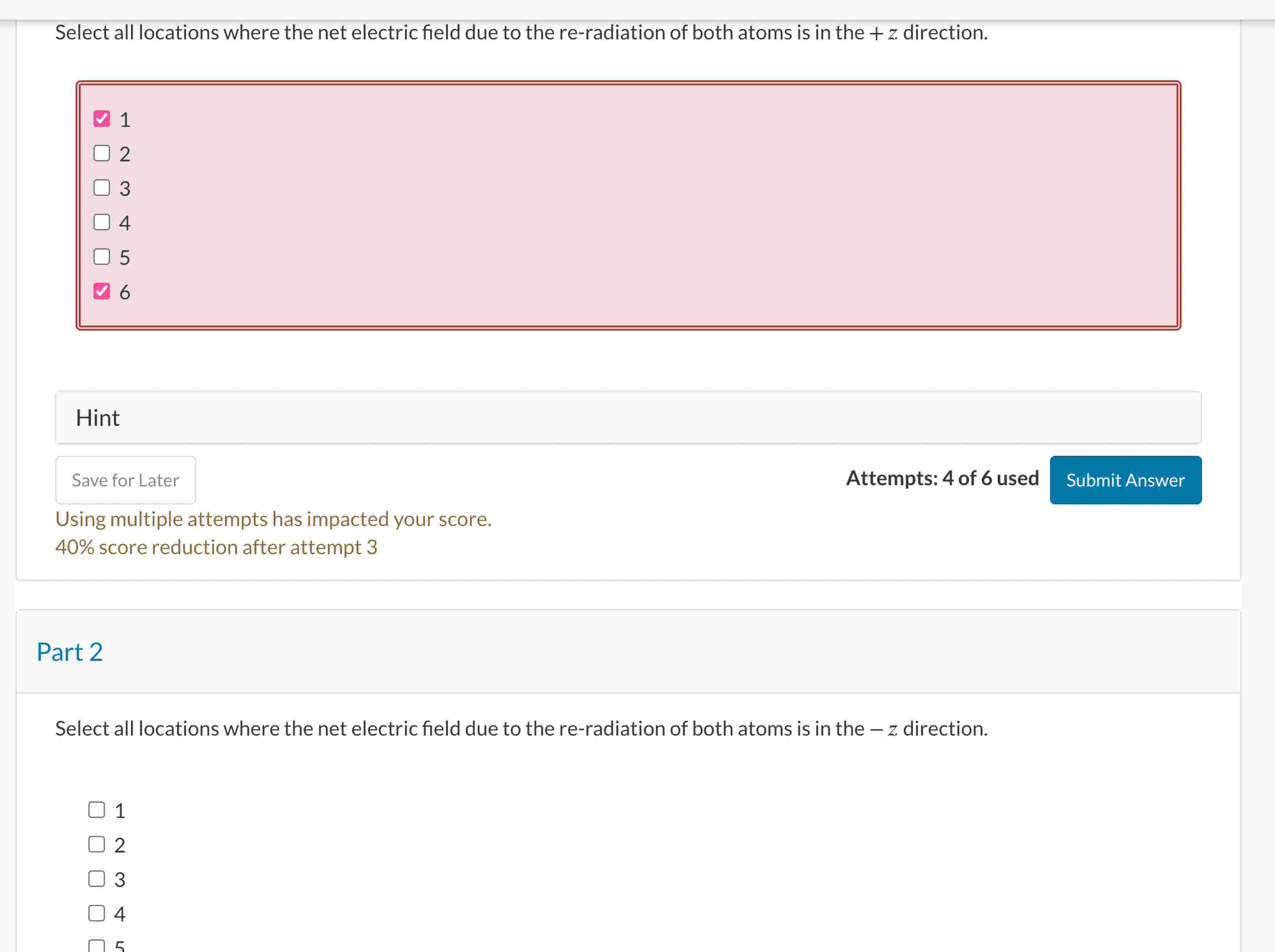Check option 4 in Part 2
The height and width of the screenshot is (952, 1275).
coord(97,913)
